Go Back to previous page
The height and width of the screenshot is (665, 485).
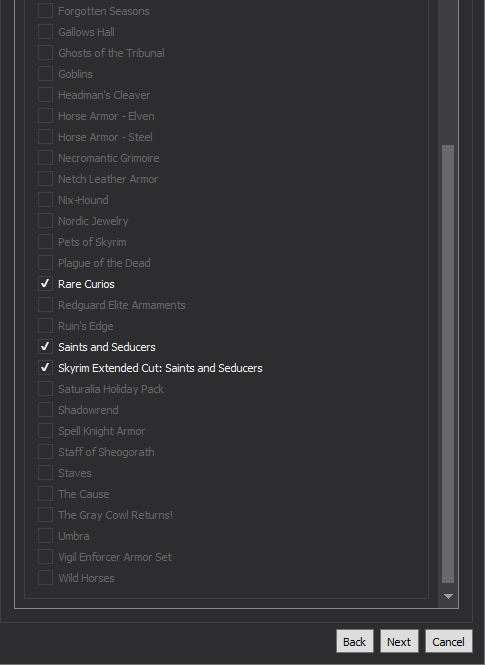pyautogui.click(x=354, y=641)
